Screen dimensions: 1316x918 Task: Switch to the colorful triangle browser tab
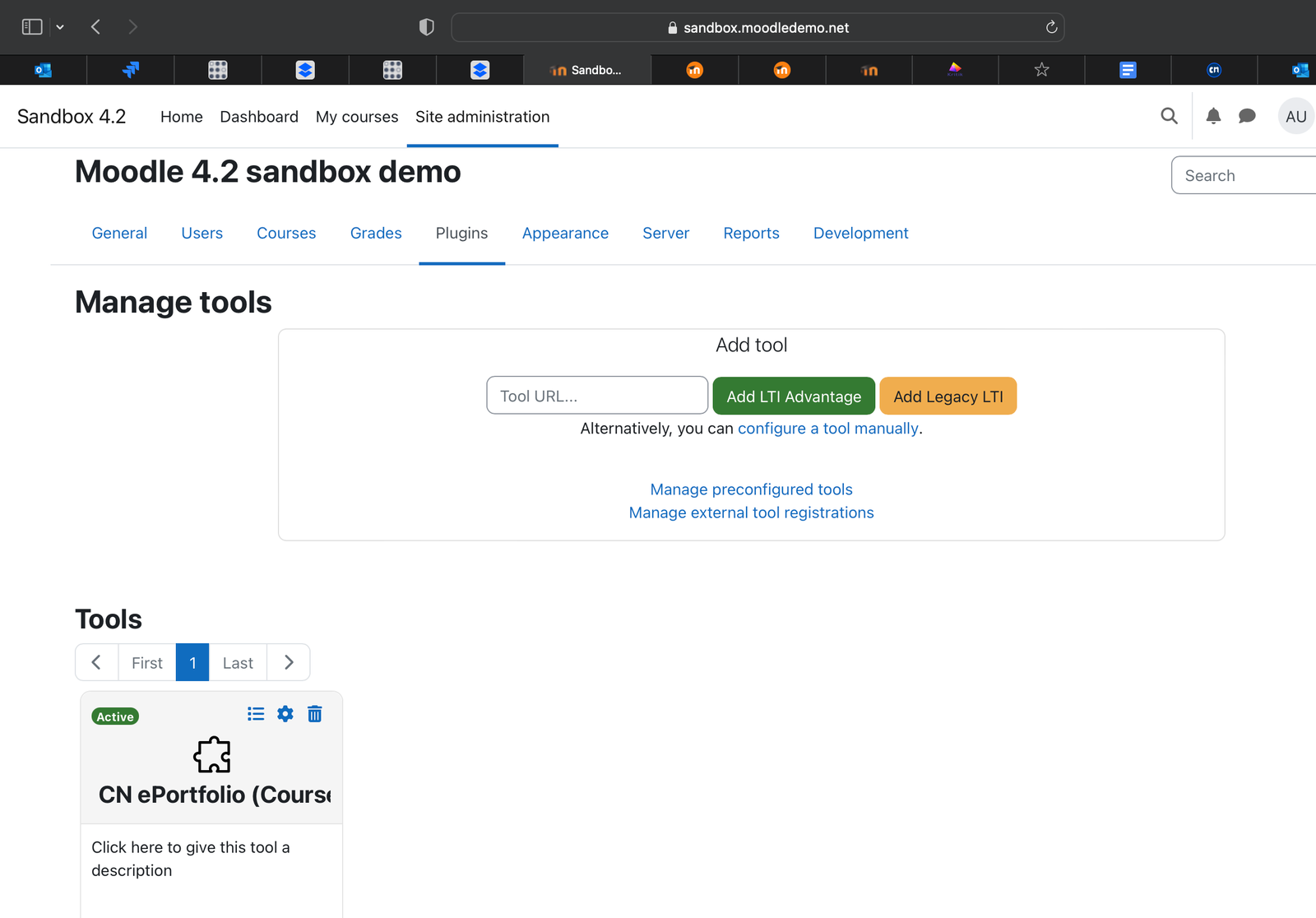click(x=955, y=70)
